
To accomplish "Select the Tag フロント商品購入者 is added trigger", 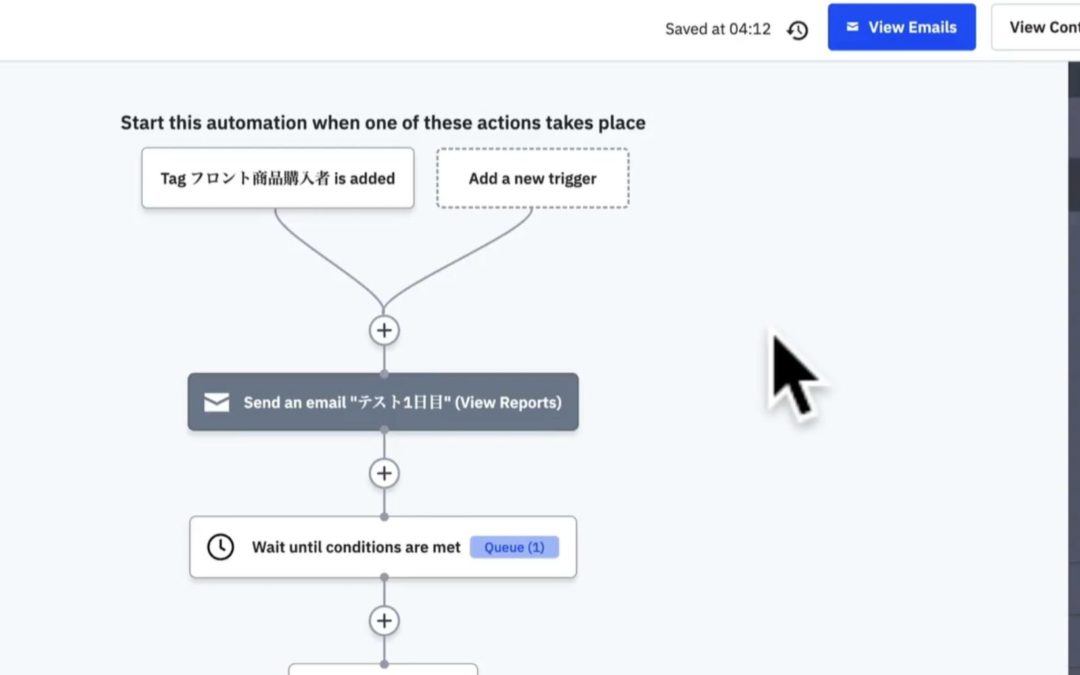I will click(x=277, y=178).
